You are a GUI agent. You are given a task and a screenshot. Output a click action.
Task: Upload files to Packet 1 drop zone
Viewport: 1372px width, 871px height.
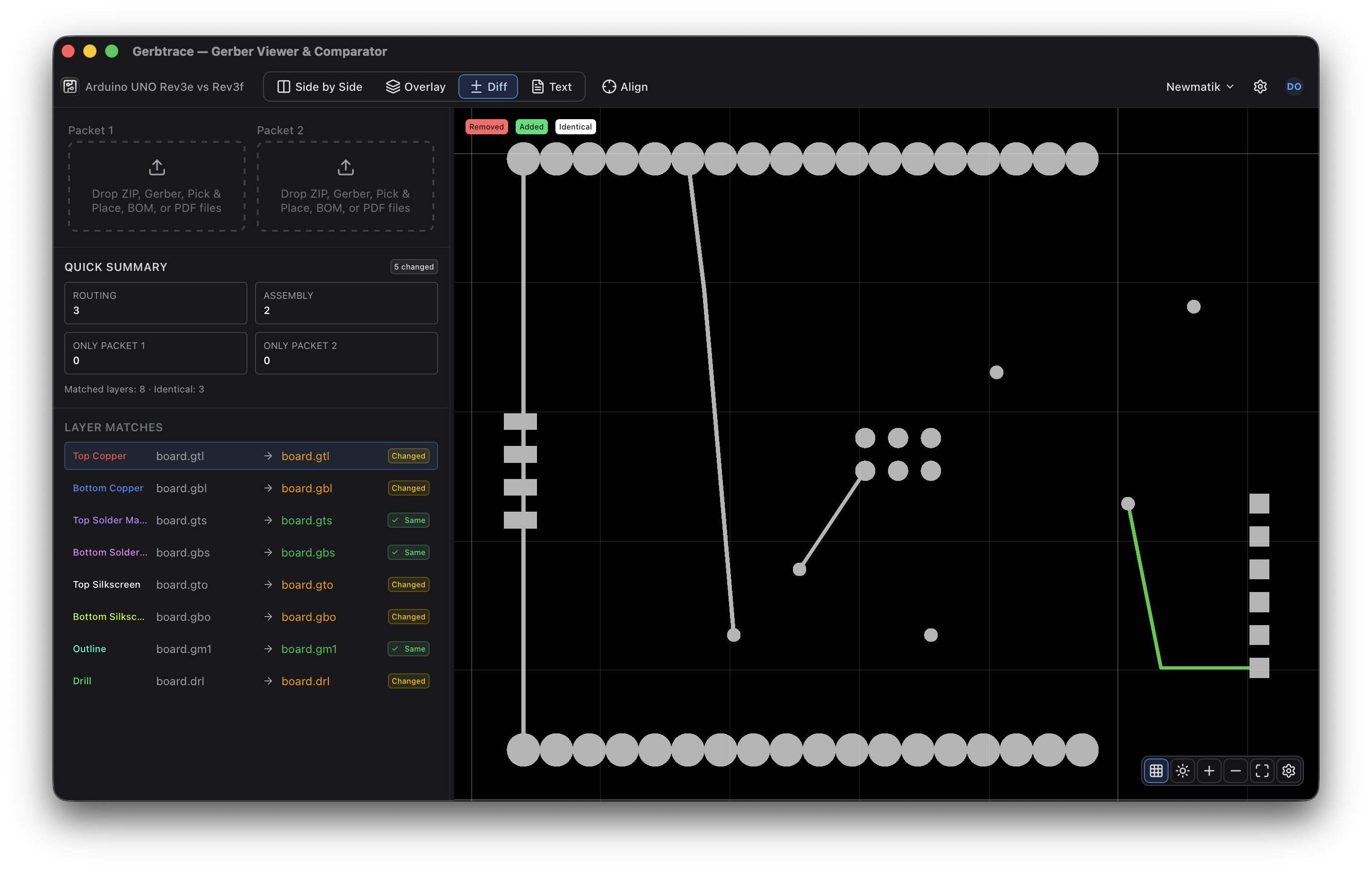pos(157,186)
